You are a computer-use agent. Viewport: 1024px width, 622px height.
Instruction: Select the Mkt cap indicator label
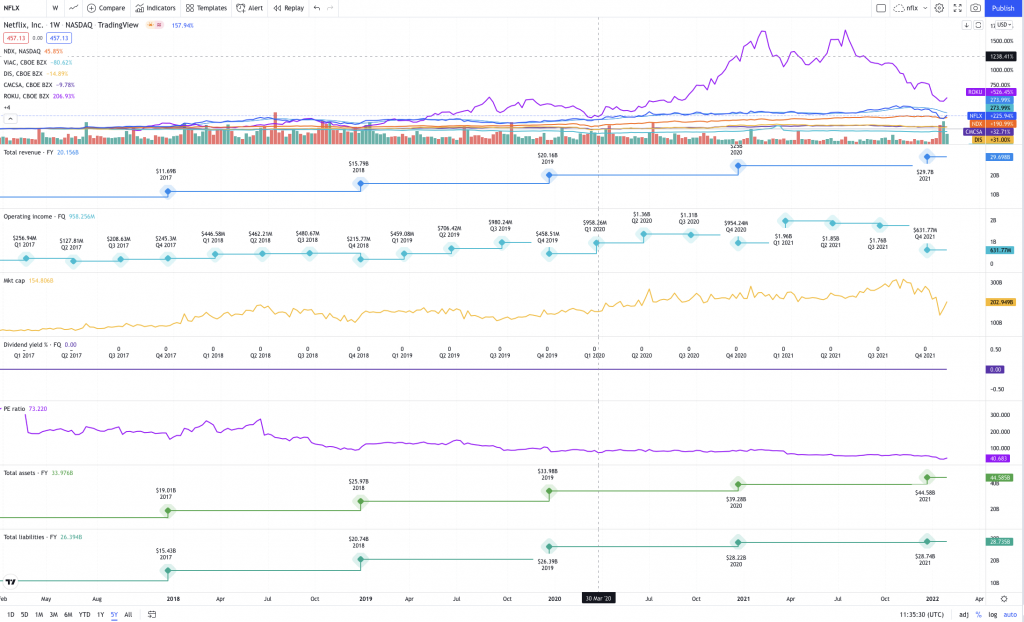coord(14,280)
